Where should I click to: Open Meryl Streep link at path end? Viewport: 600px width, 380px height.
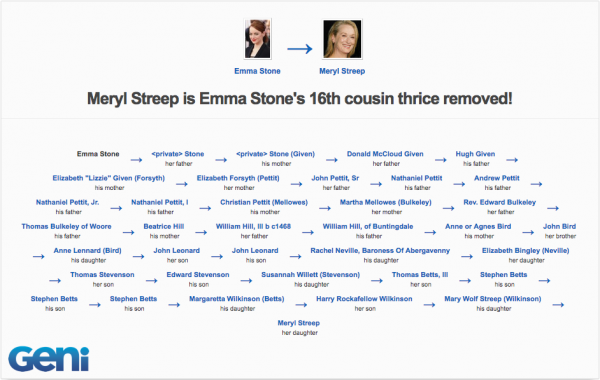[298, 323]
